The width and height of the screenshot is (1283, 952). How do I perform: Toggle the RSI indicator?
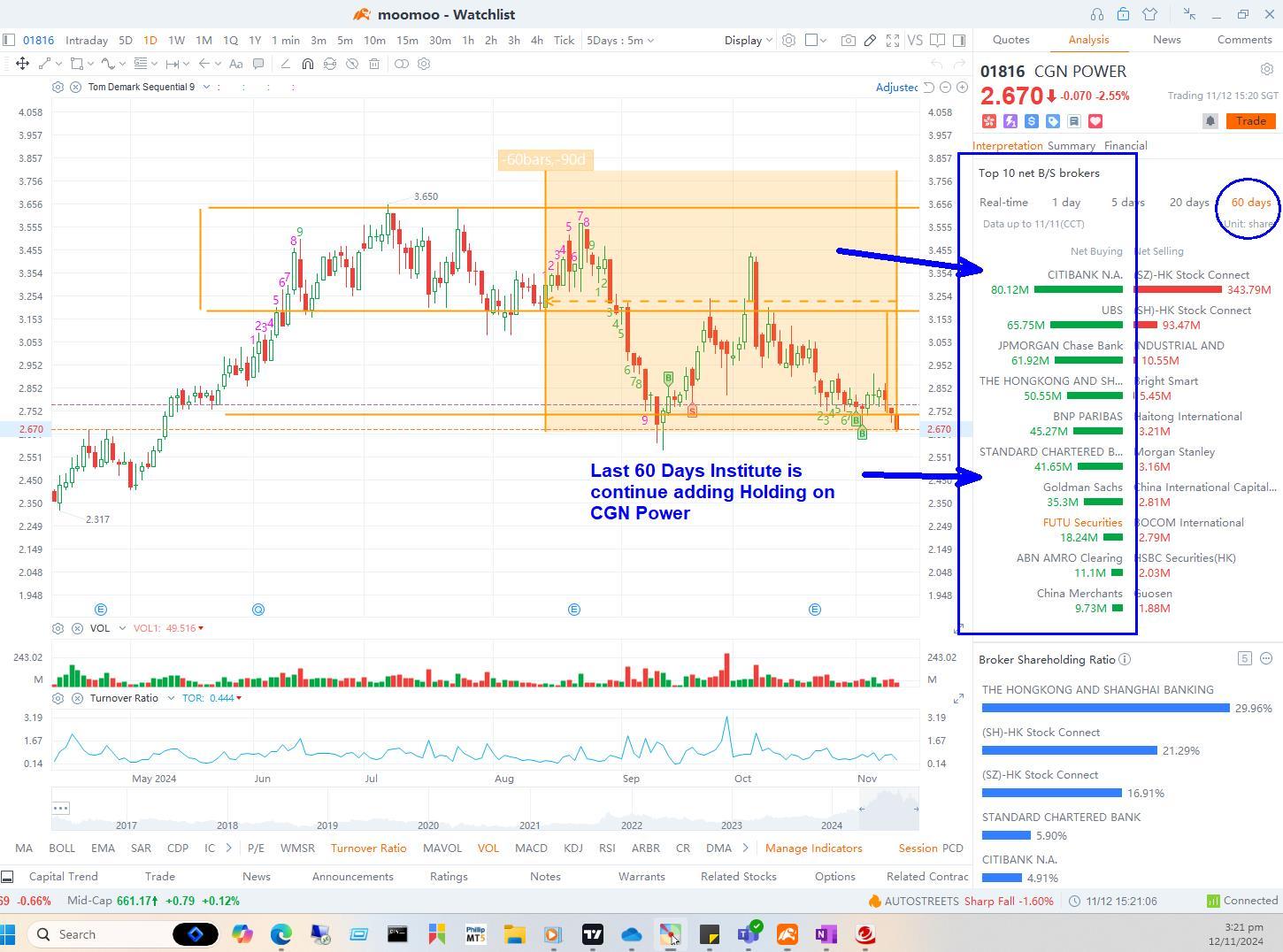coord(607,848)
